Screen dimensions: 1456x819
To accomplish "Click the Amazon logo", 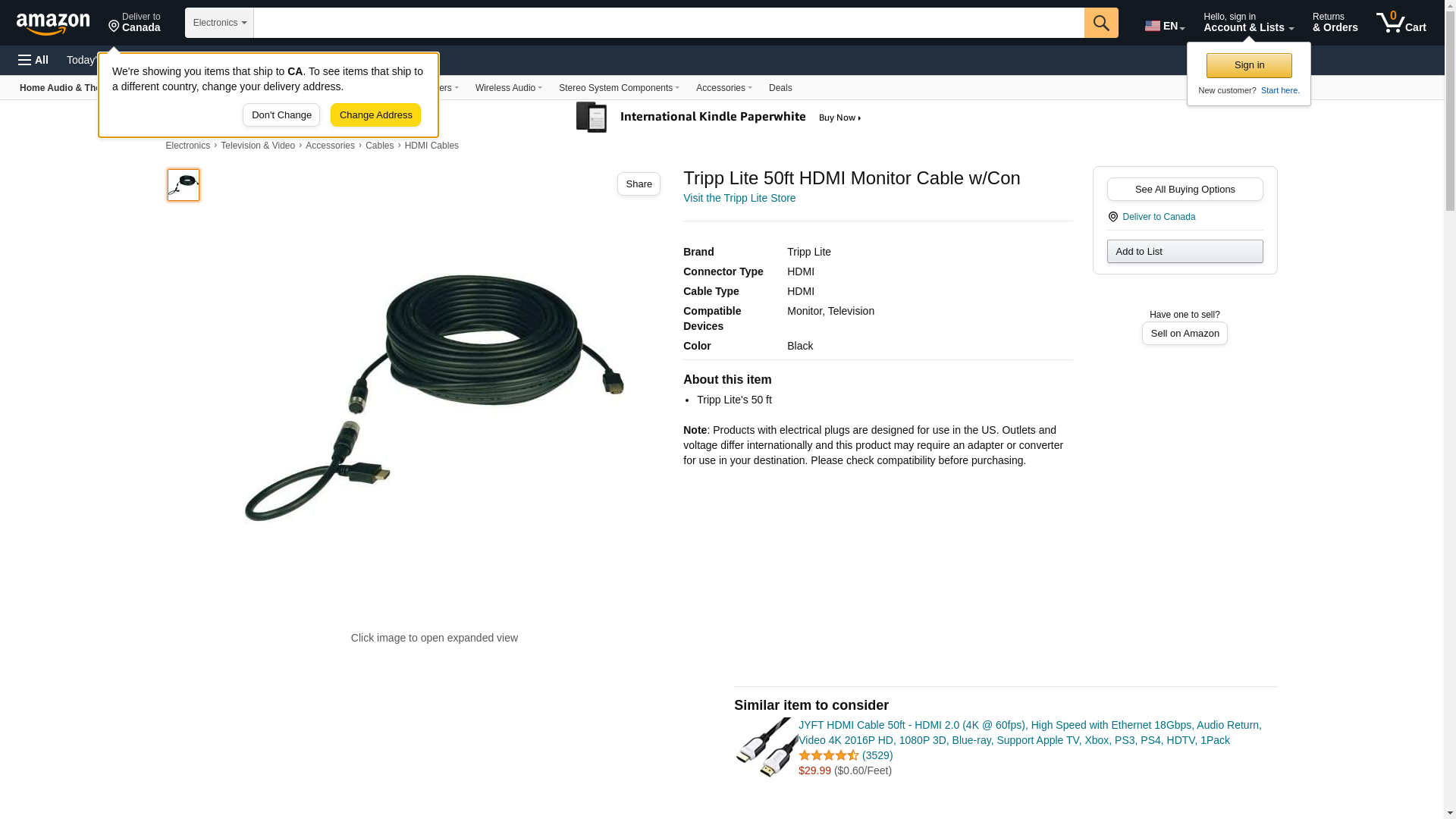I will 53,24.
